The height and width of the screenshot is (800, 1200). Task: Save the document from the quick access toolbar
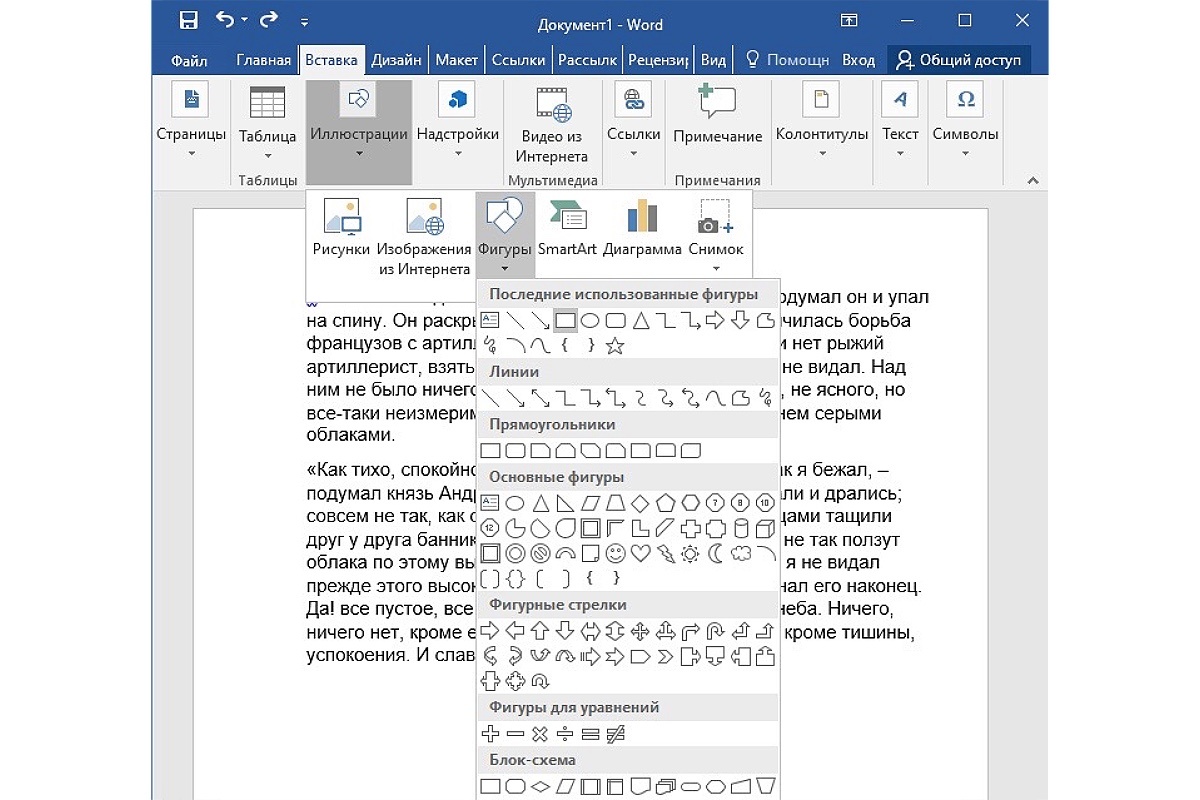pyautogui.click(x=187, y=21)
